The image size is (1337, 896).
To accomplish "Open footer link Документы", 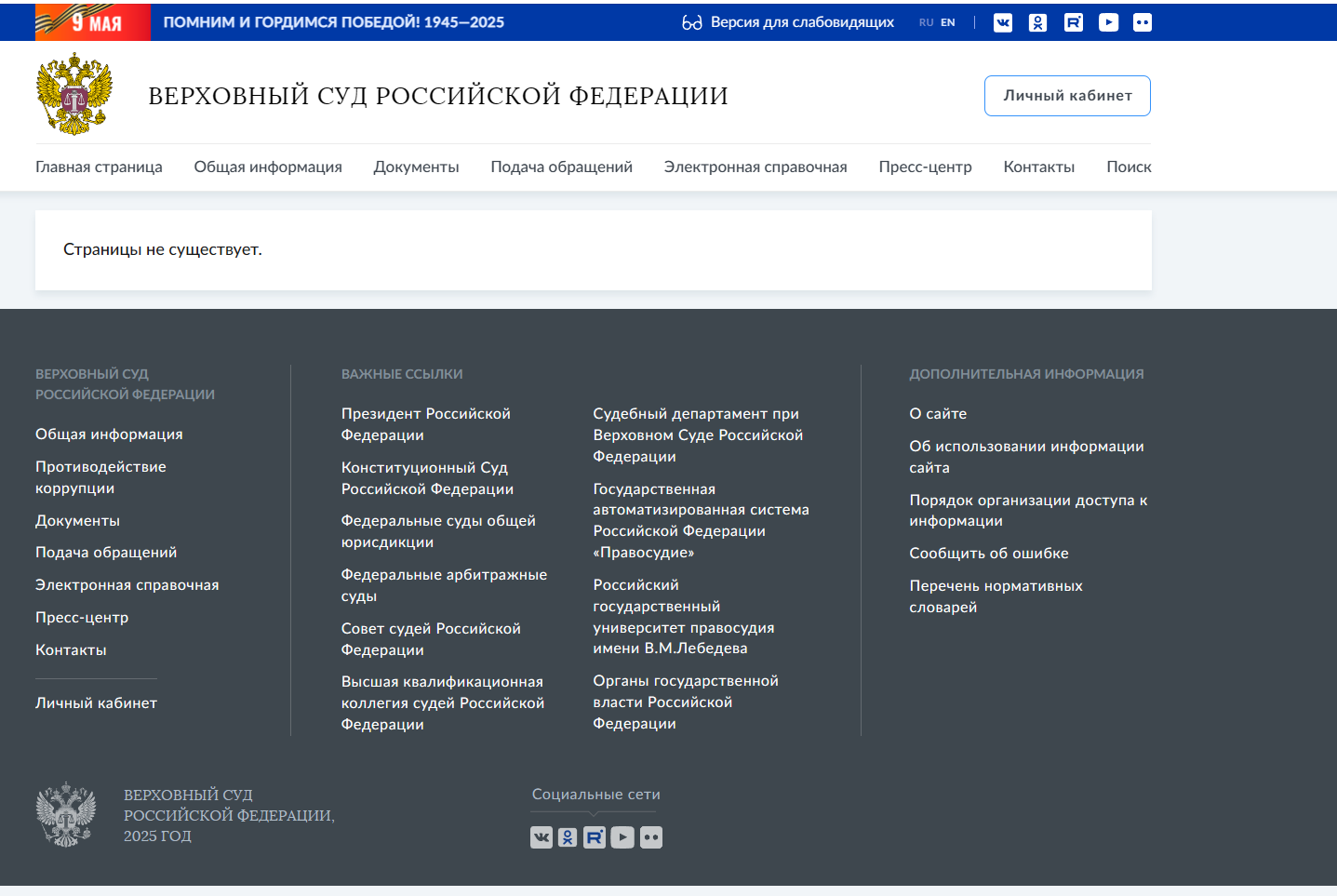I will pyautogui.click(x=77, y=521).
